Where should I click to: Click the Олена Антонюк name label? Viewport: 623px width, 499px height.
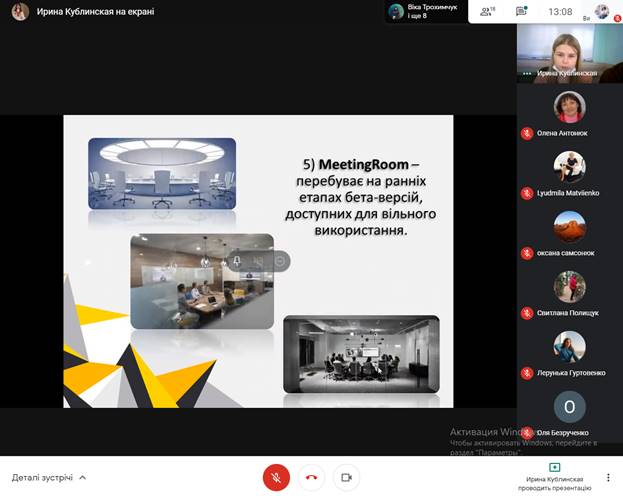(x=562, y=133)
